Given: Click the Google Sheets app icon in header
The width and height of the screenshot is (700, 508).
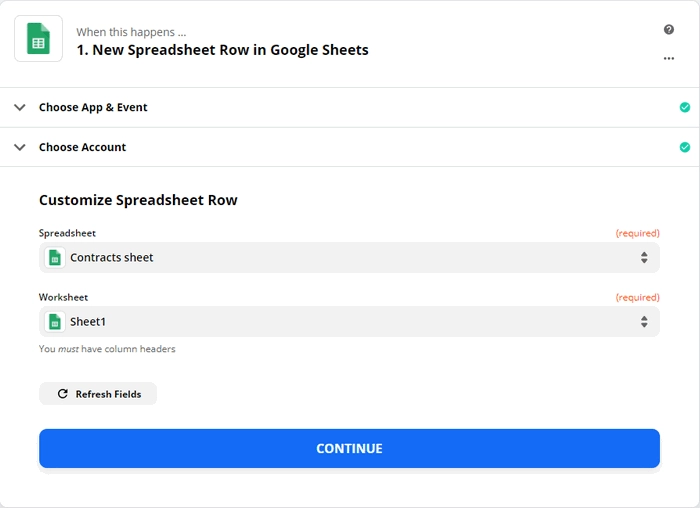Looking at the screenshot, I should tap(38, 38).
